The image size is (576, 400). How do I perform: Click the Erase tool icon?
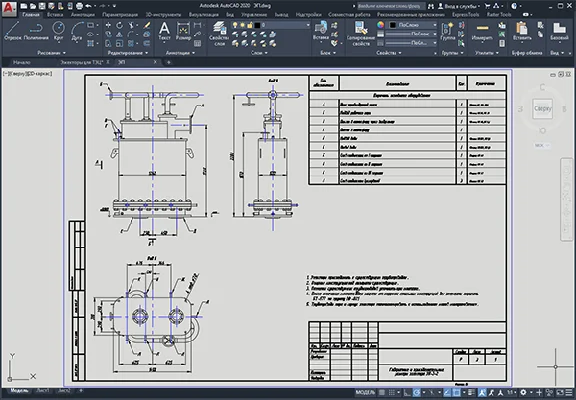click(x=147, y=25)
